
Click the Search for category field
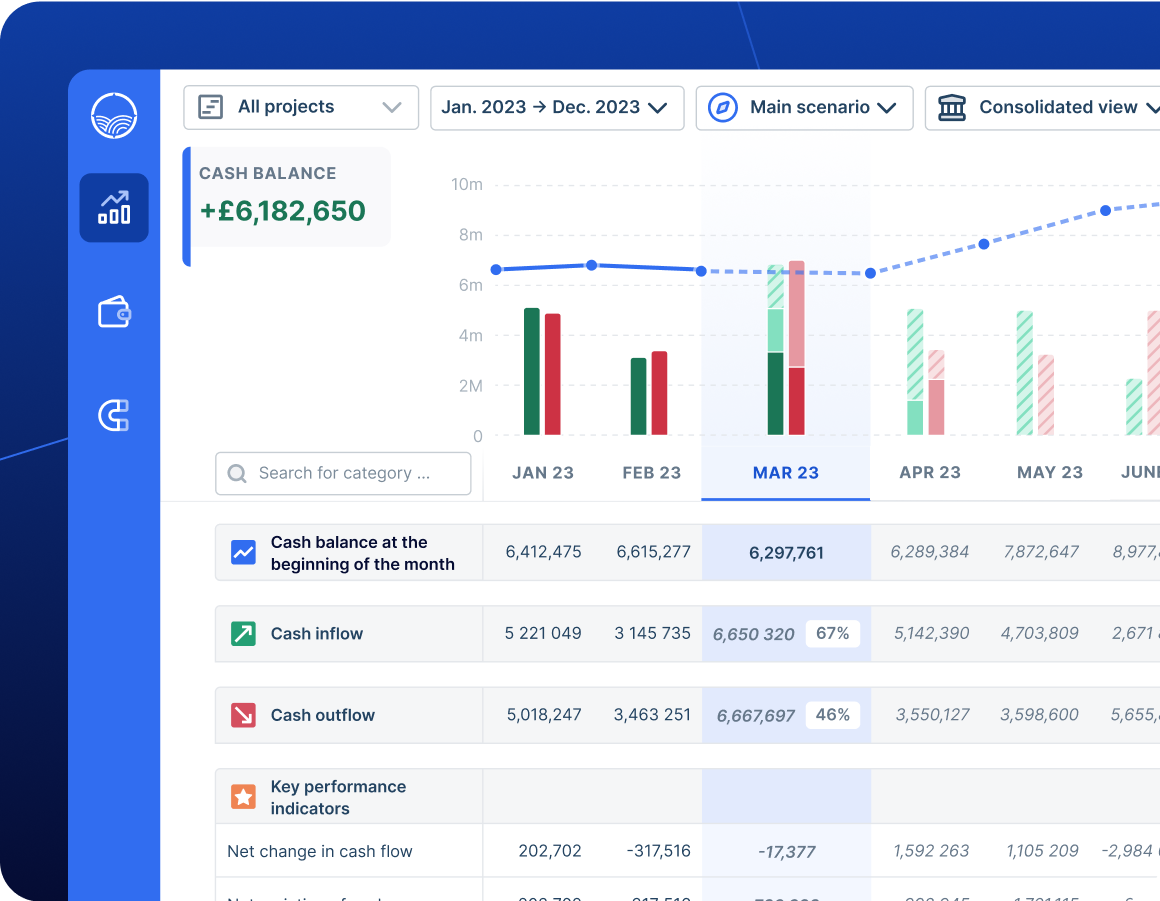343,473
